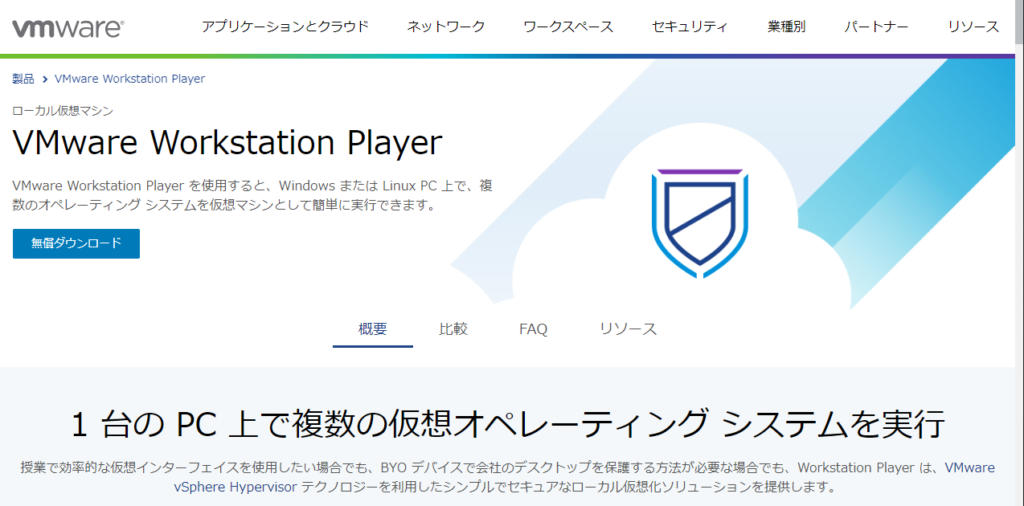Open the ネットワーク menu
Viewport: 1024px width, 506px height.
(x=446, y=27)
